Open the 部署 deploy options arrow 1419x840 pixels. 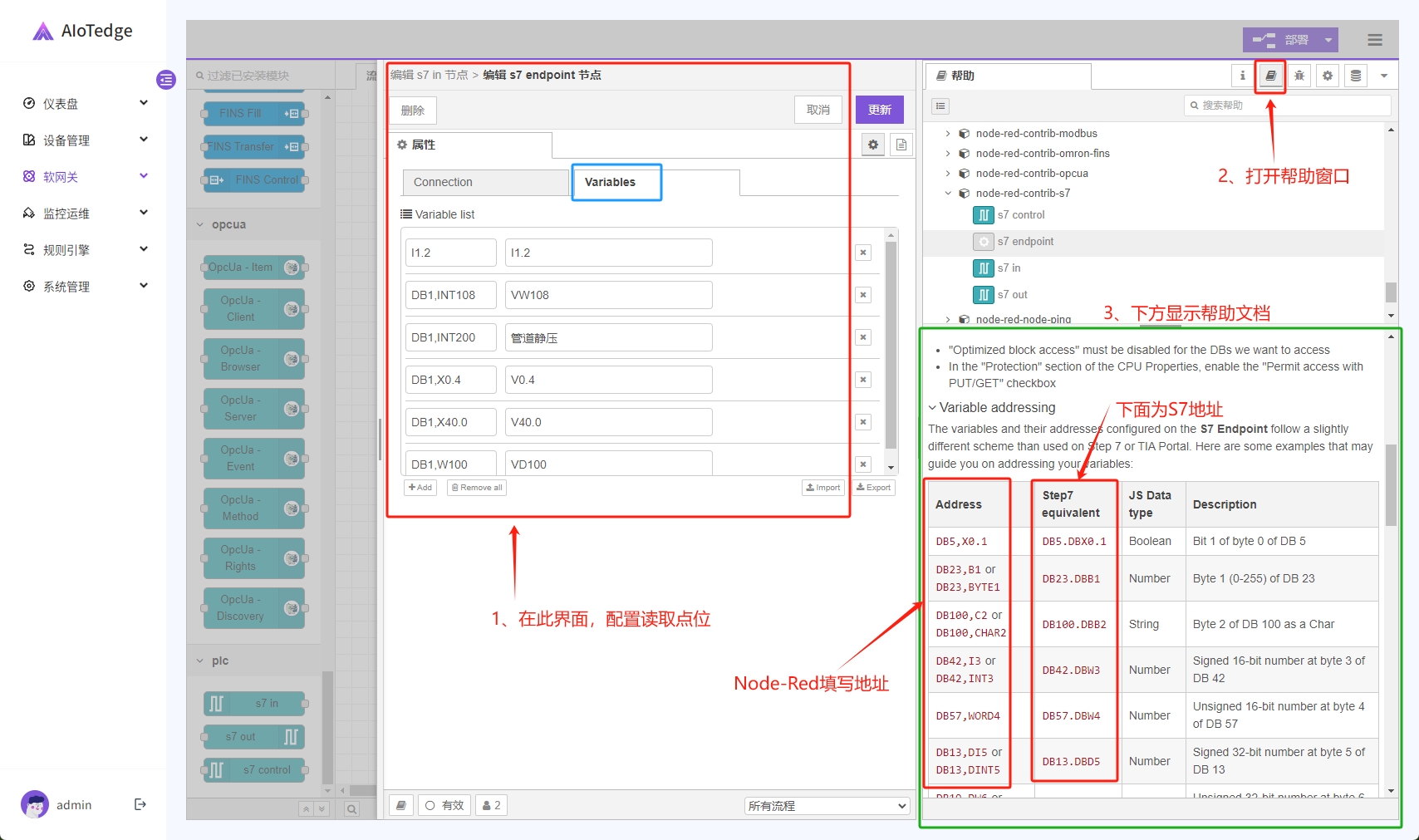point(1328,40)
